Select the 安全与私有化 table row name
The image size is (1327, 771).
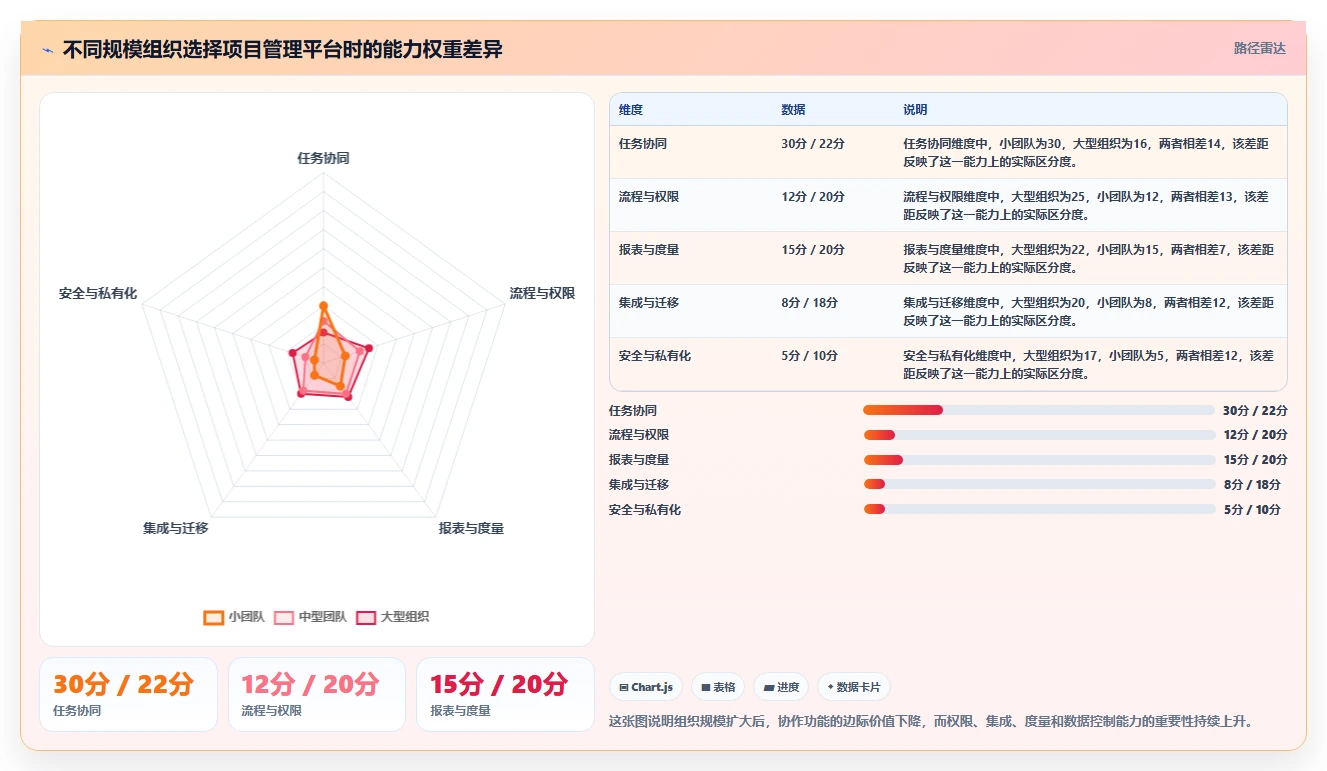coord(655,356)
